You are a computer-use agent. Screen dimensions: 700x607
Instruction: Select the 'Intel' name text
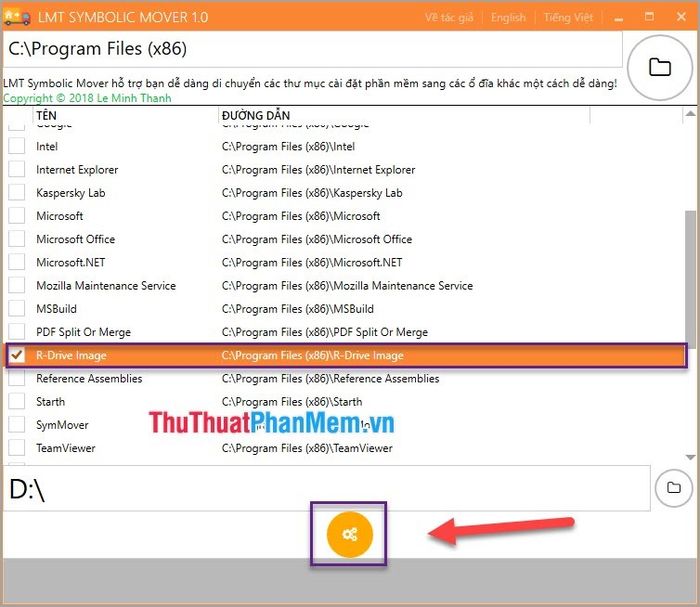click(x=47, y=146)
